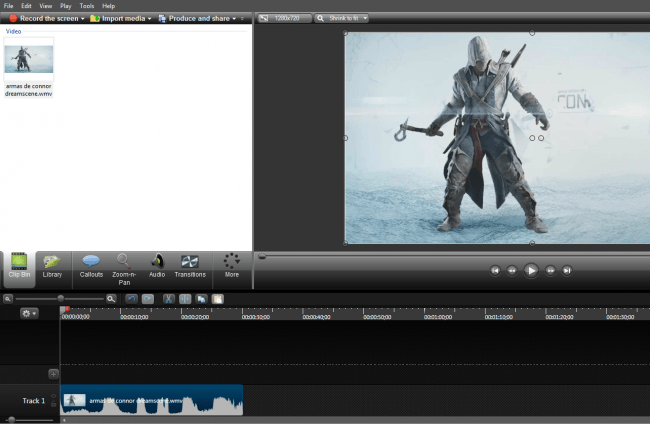
Task: Open the Play menu
Action: point(65,6)
